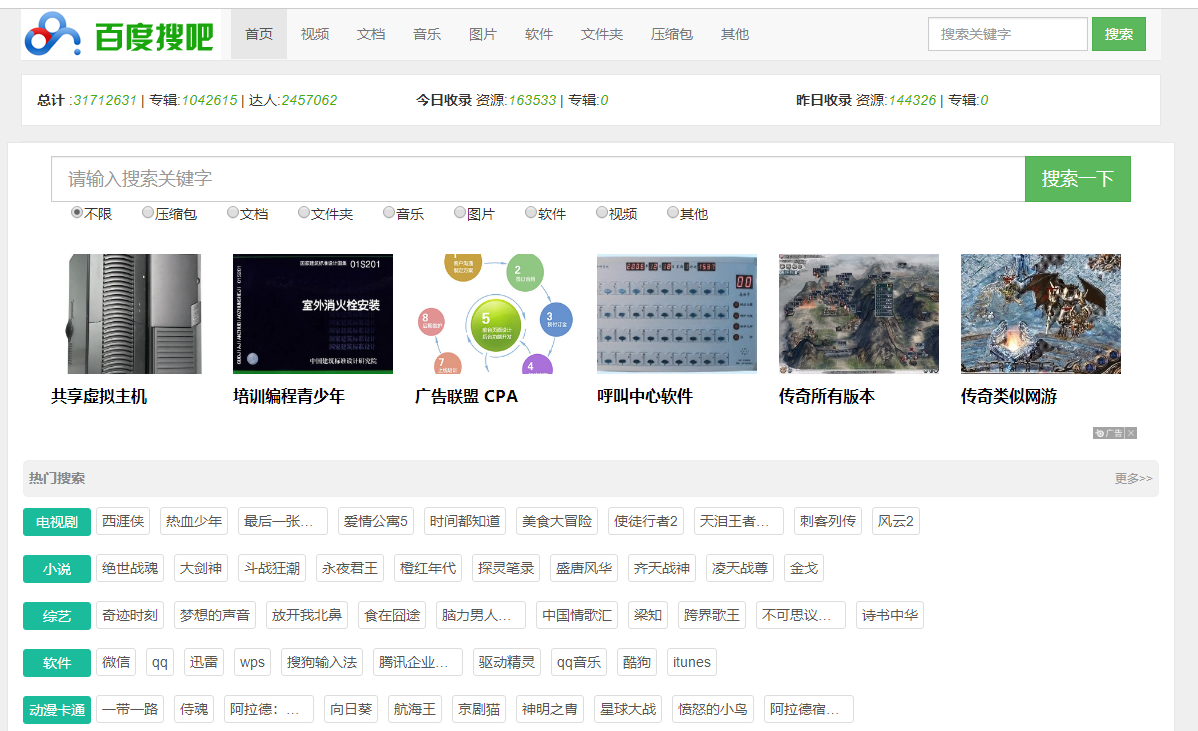Open the 压缩包 nav tab
The width and height of the screenshot is (1198, 731).
tap(672, 34)
